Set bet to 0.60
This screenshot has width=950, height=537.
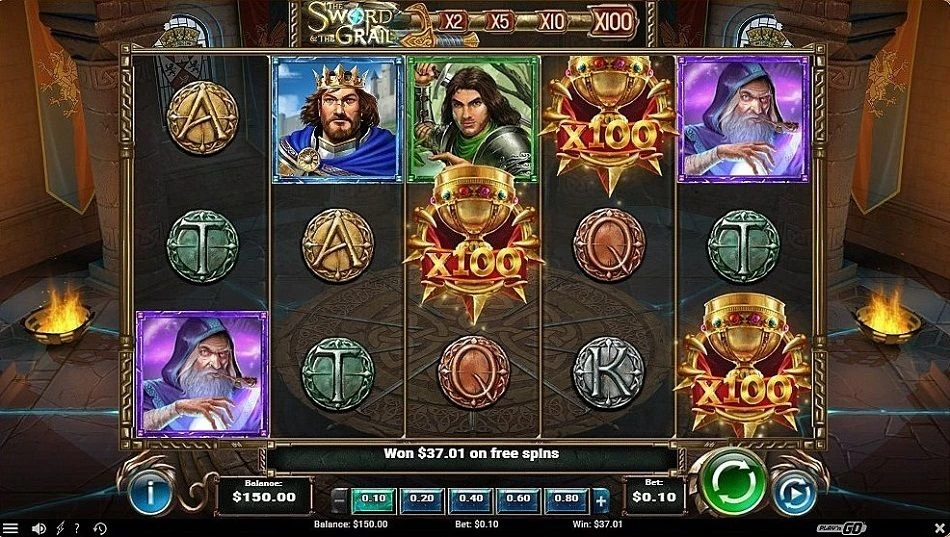(x=519, y=500)
